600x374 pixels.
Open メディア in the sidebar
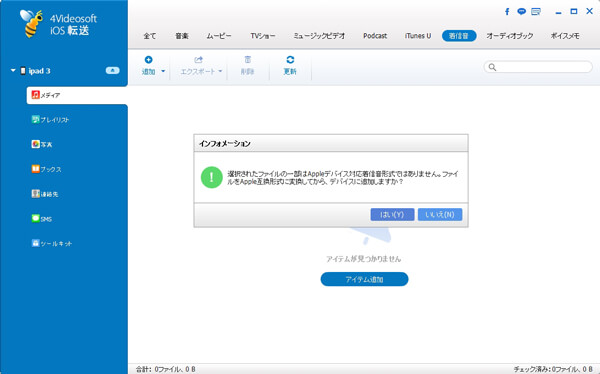77,95
